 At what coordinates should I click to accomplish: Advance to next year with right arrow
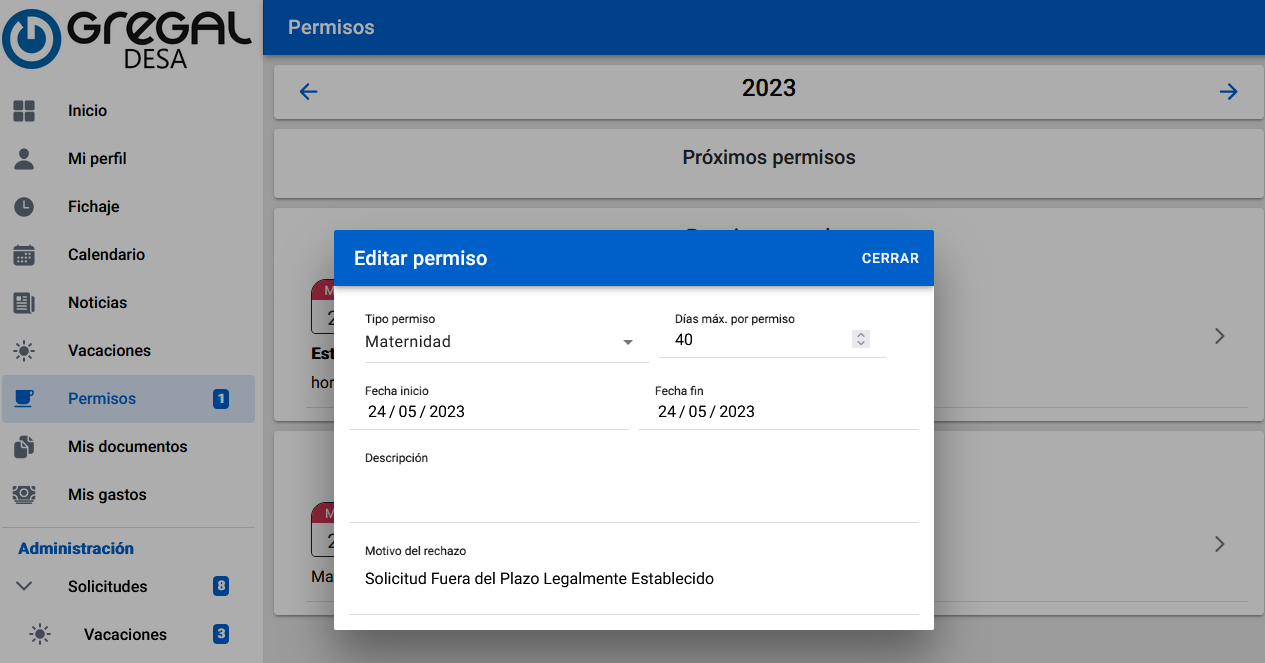[1228, 92]
